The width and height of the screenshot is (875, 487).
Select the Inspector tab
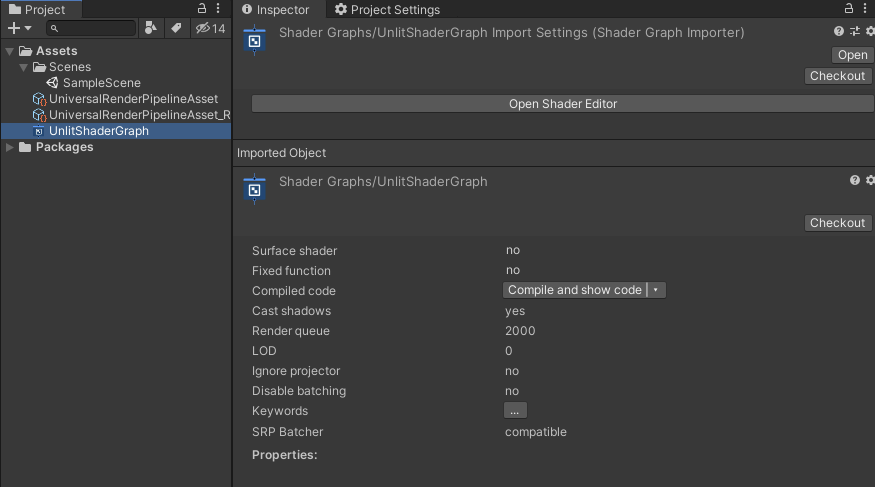click(276, 9)
